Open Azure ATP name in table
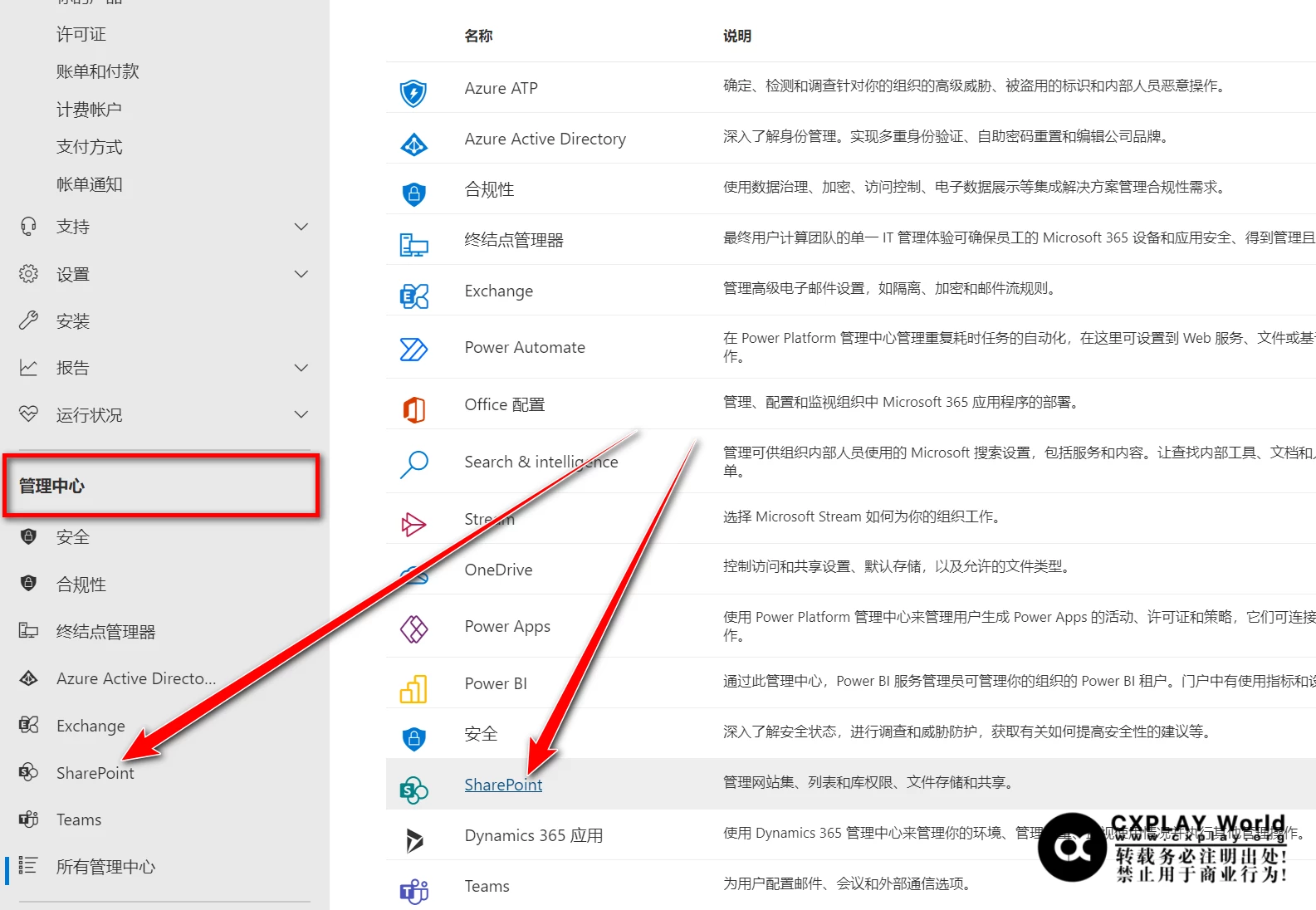 501,88
